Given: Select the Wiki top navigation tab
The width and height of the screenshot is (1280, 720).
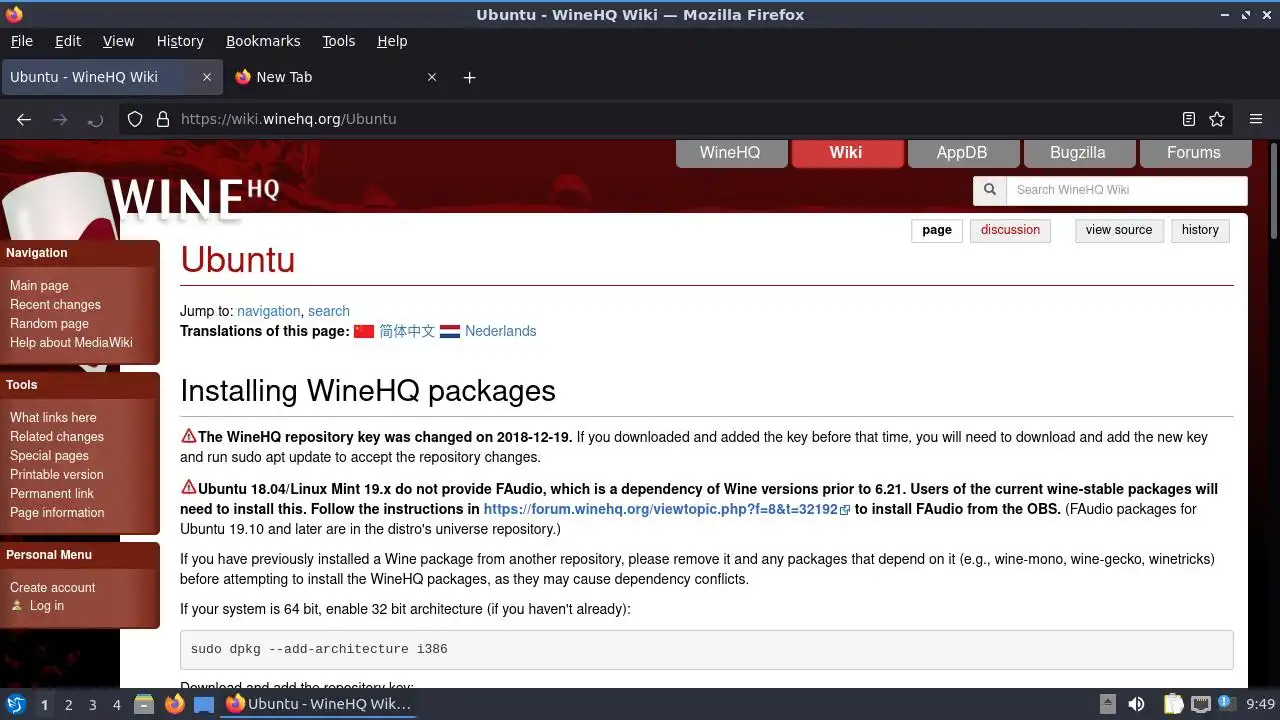Looking at the screenshot, I should tap(846, 153).
